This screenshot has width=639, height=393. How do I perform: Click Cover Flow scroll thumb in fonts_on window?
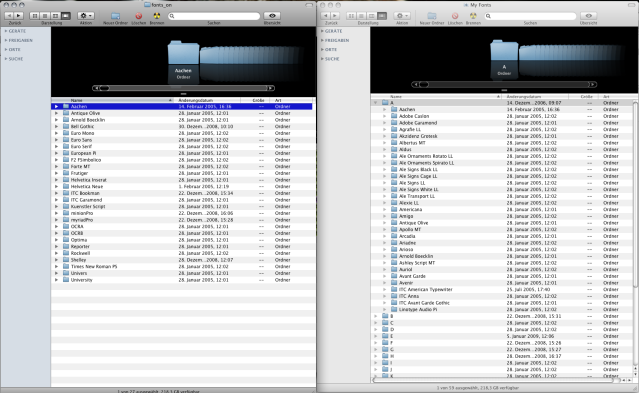(104, 88)
